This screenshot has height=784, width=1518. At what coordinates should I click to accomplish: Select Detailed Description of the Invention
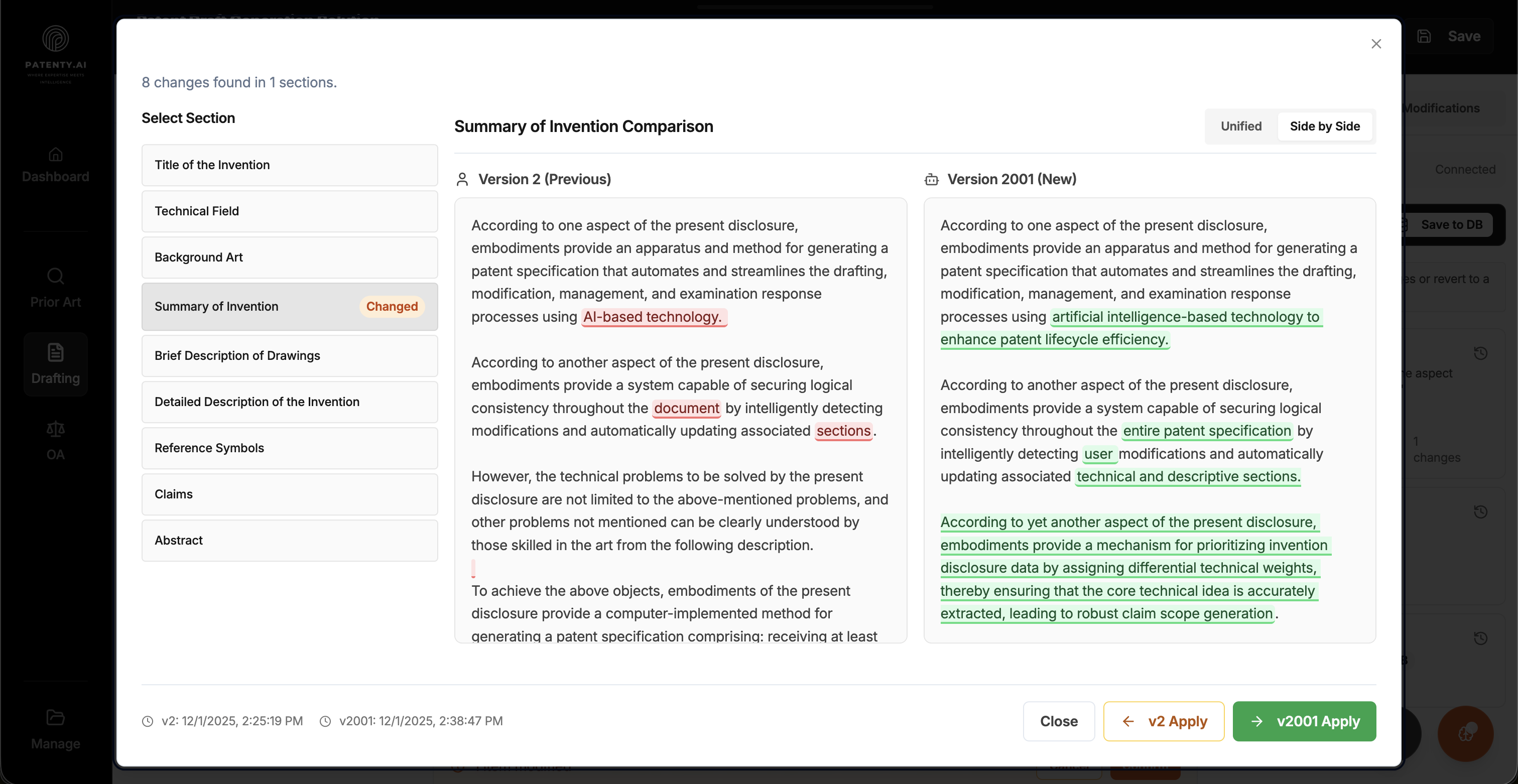click(x=289, y=402)
